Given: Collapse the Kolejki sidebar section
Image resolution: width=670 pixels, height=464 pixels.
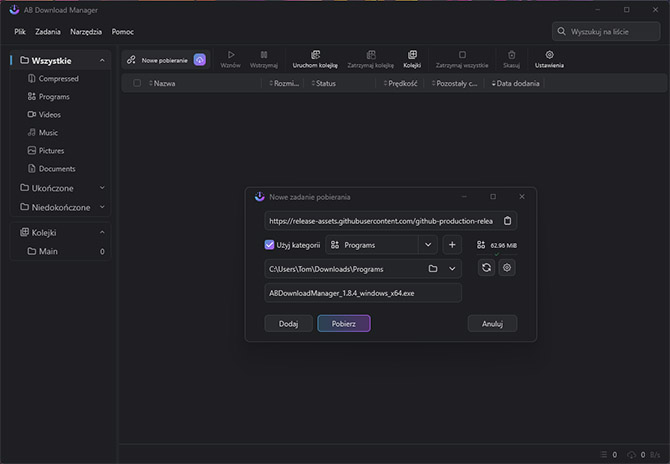Looking at the screenshot, I should pyautogui.click(x=102, y=232).
